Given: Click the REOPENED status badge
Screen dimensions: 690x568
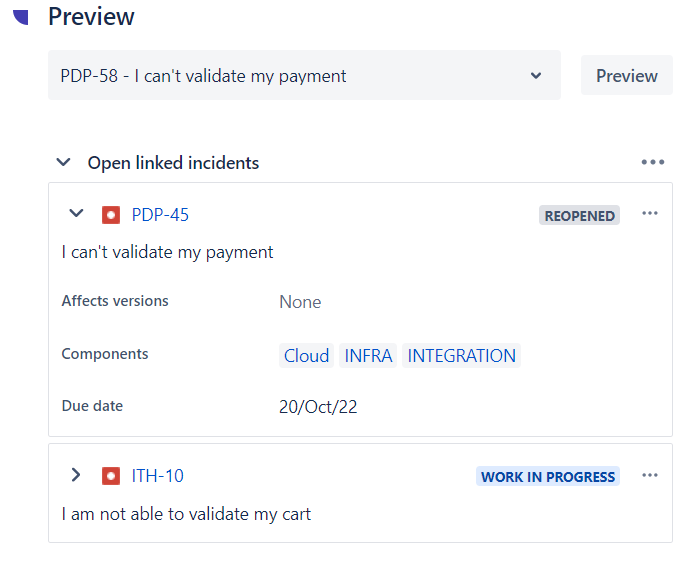Looking at the screenshot, I should 579,215.
